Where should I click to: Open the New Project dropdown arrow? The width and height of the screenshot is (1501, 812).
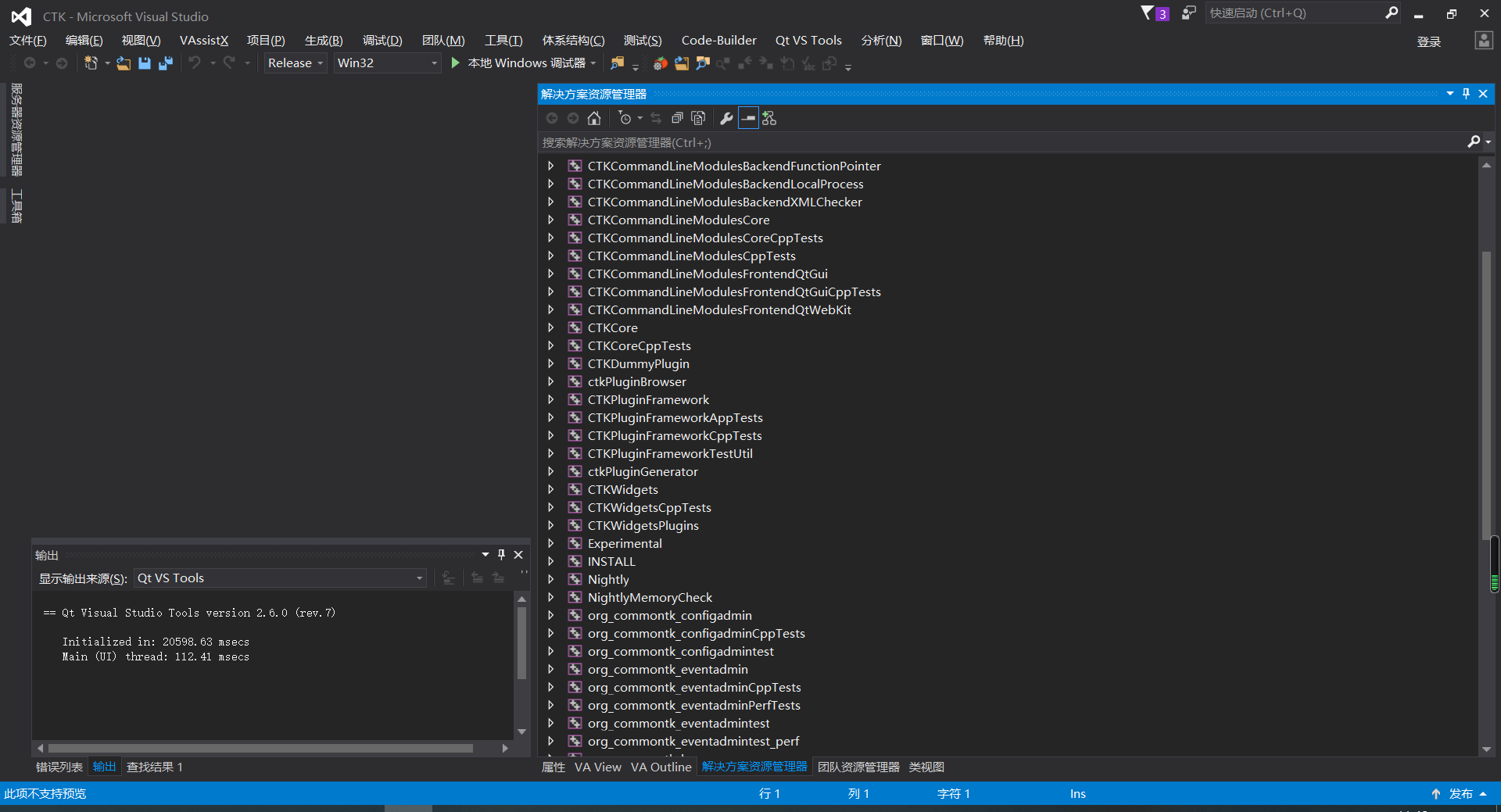point(107,63)
